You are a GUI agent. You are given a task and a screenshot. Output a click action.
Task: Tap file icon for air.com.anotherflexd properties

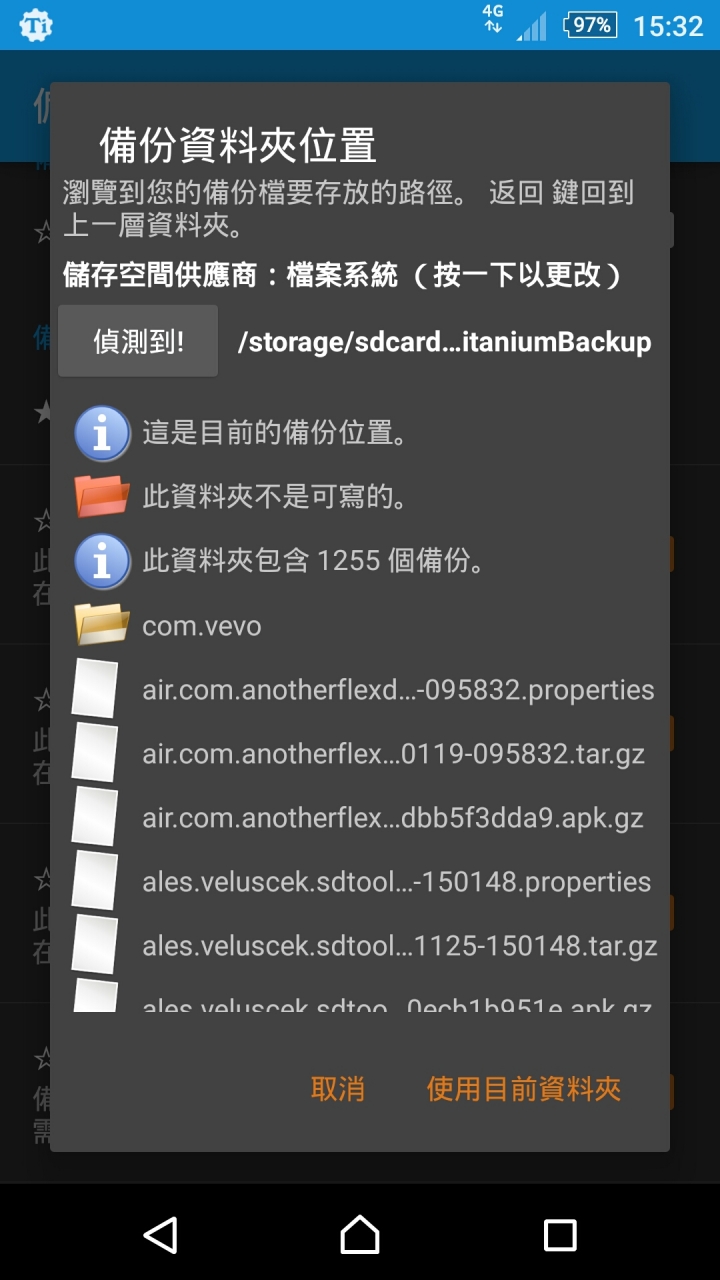coord(96,689)
